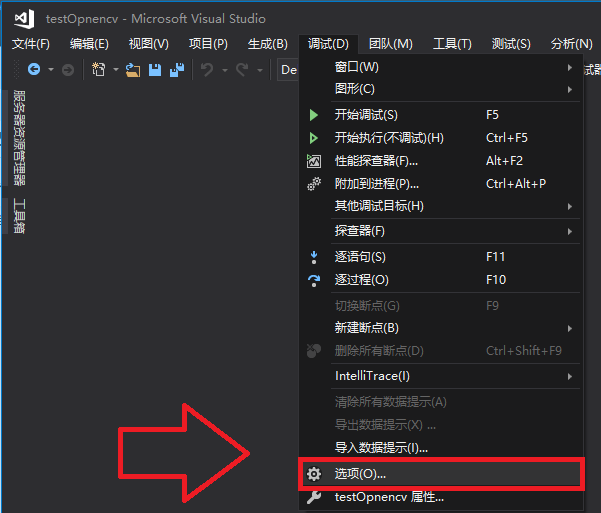601x513 pixels.
Task: Click the gear icon next to 选项
Action: 314,474
